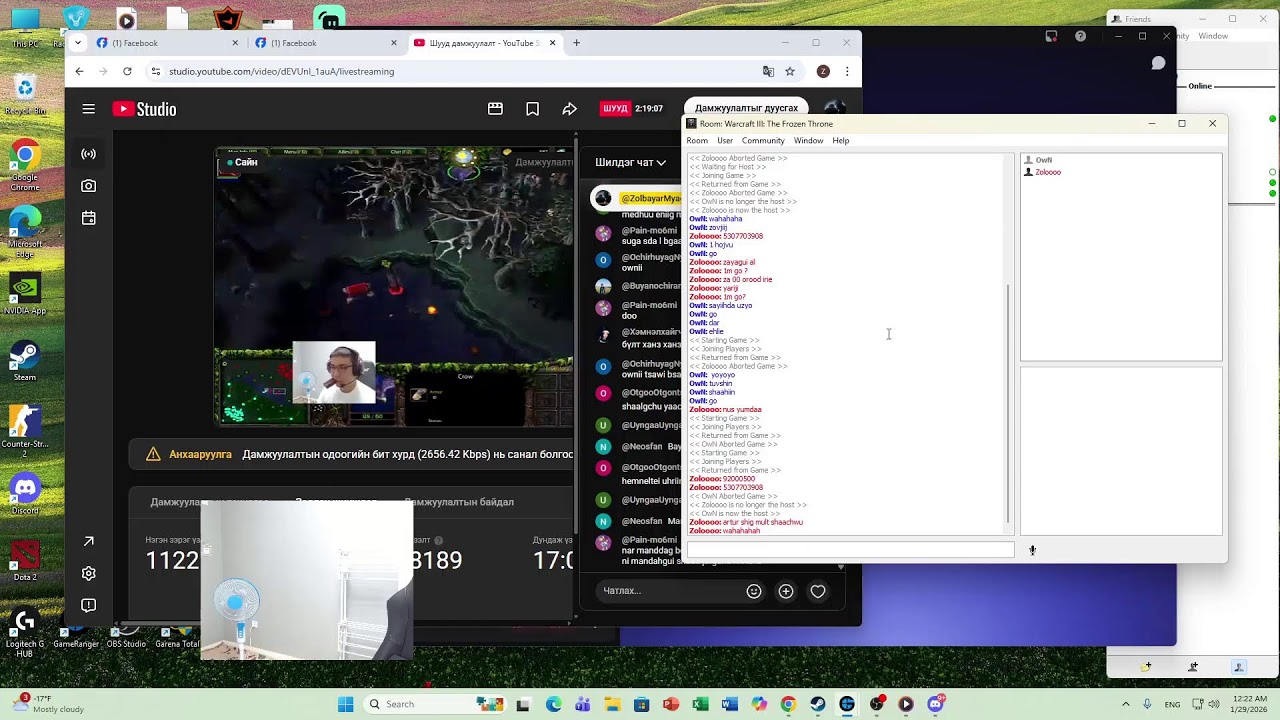1280x720 pixels.
Task: Select the Stream icon in Studio sidebar
Action: pyautogui.click(x=89, y=154)
